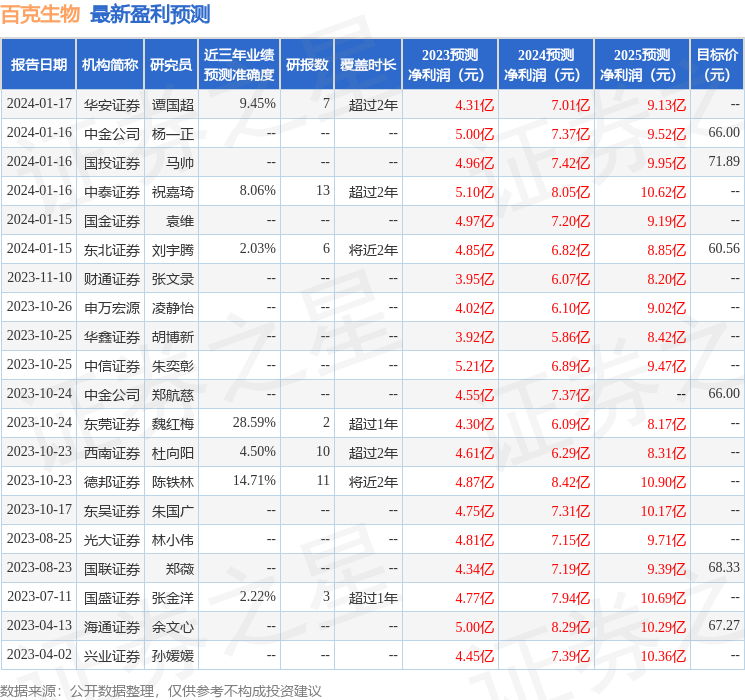
Task: Click 申万宏源 institution cell
Action: 112,308
